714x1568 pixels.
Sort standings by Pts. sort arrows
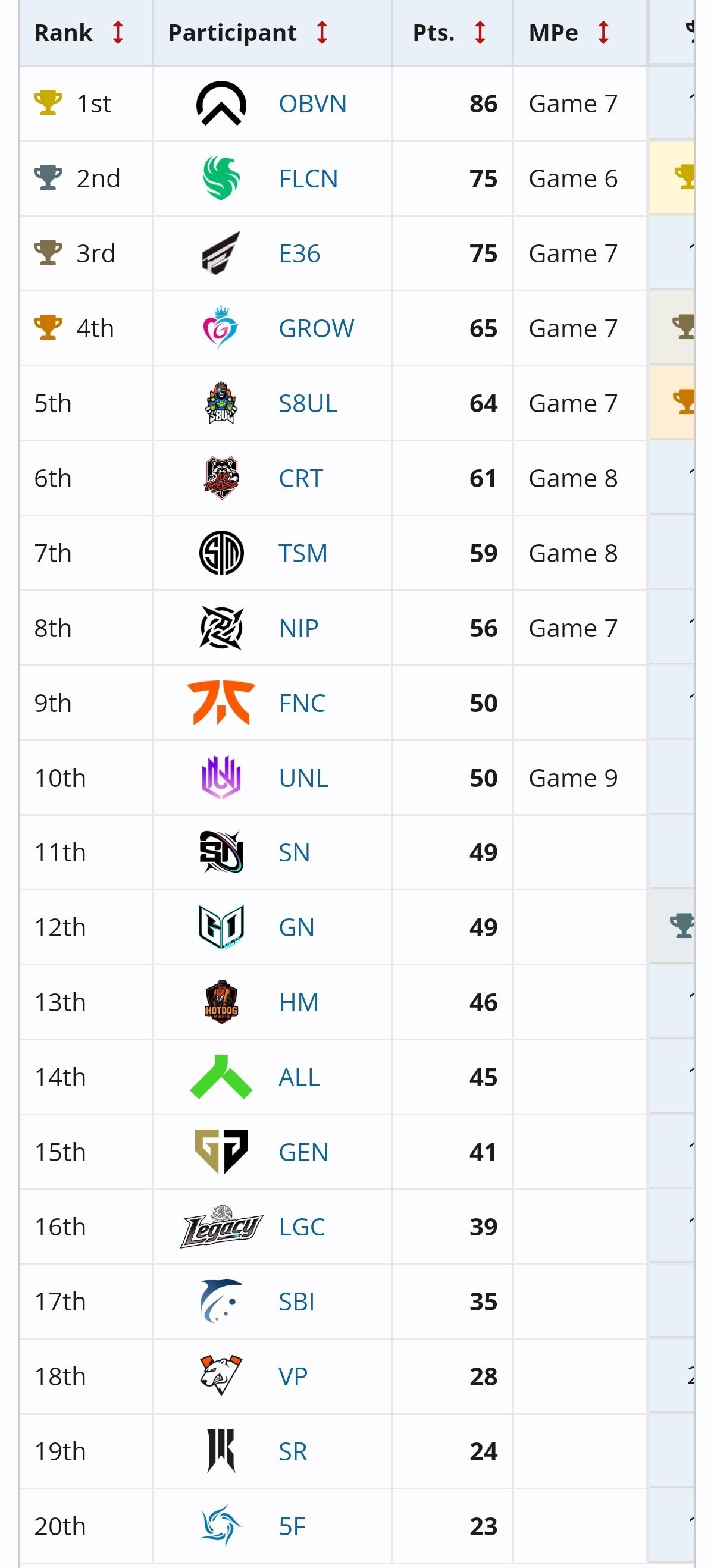coord(480,33)
